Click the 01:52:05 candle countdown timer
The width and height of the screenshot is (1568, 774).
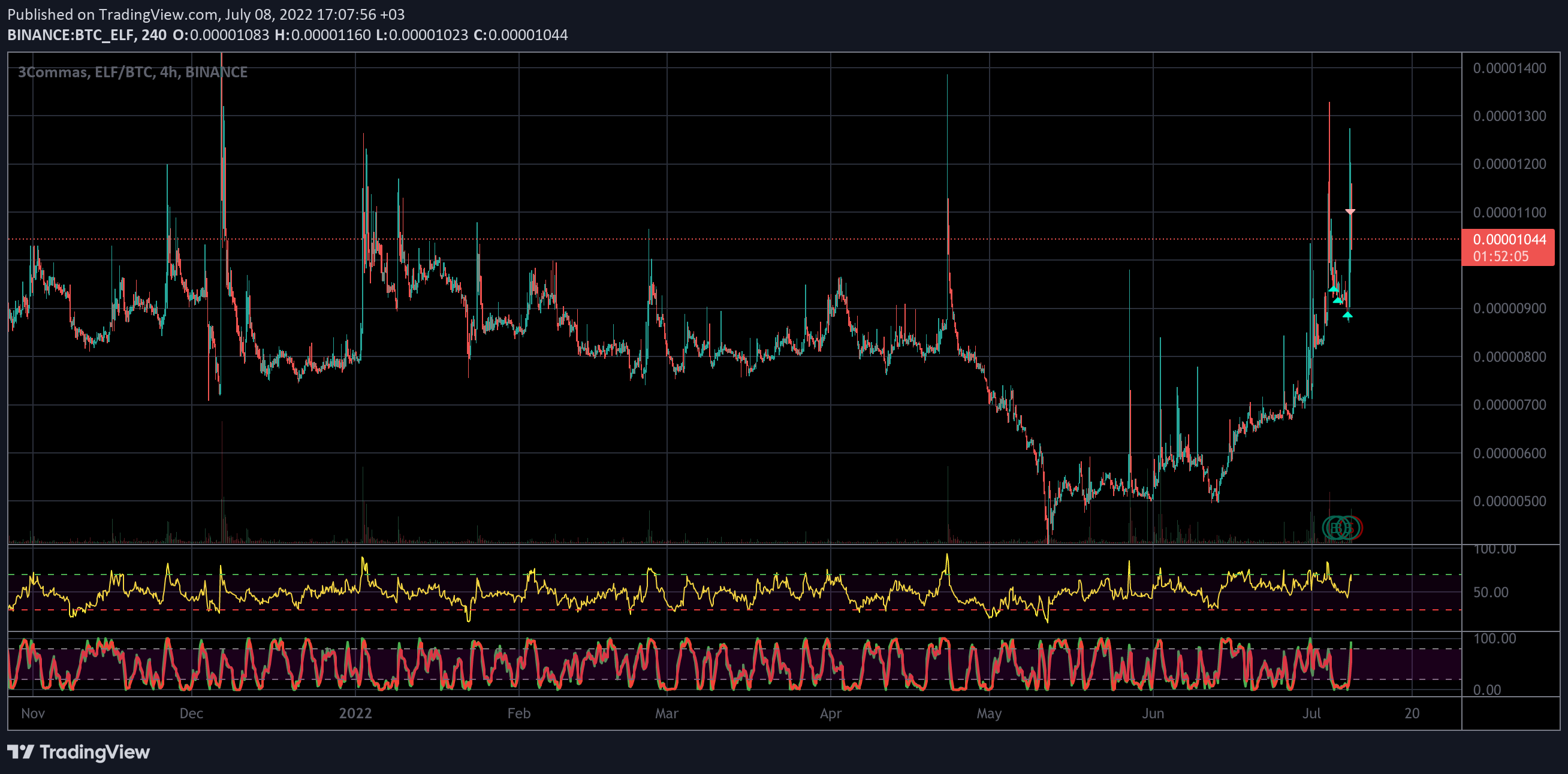click(x=1500, y=256)
